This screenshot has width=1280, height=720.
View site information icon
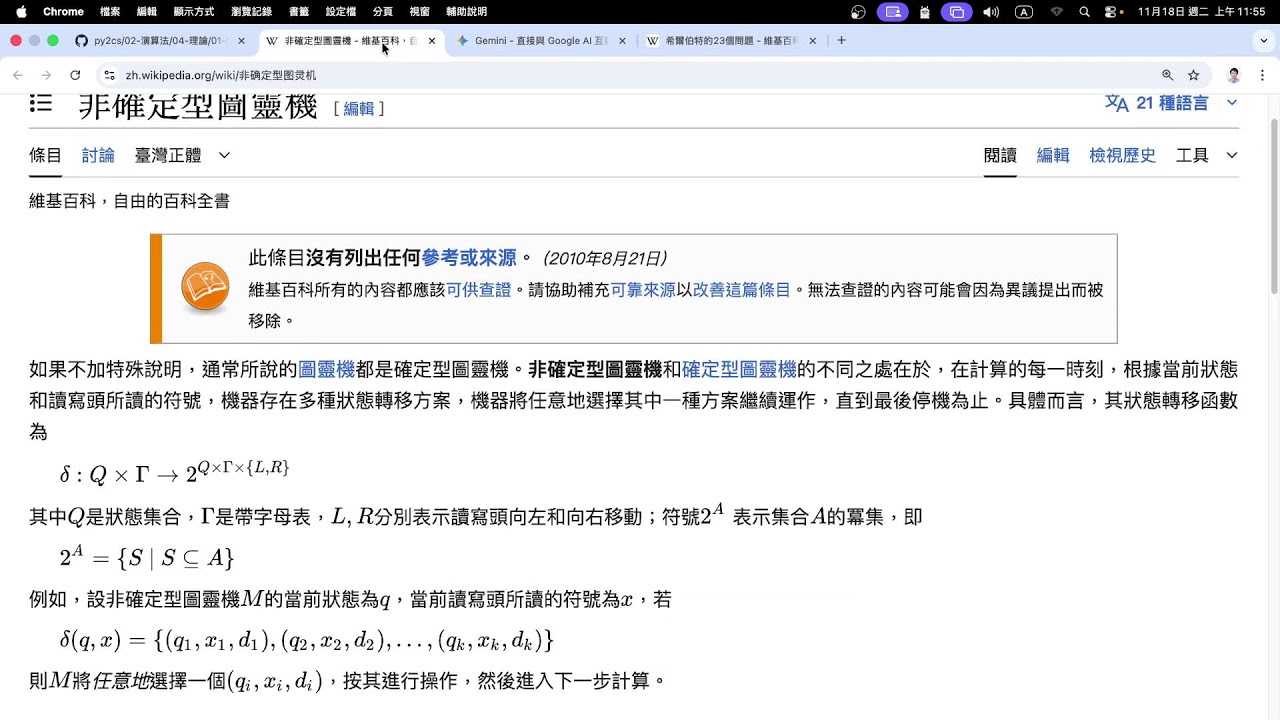click(x=110, y=75)
